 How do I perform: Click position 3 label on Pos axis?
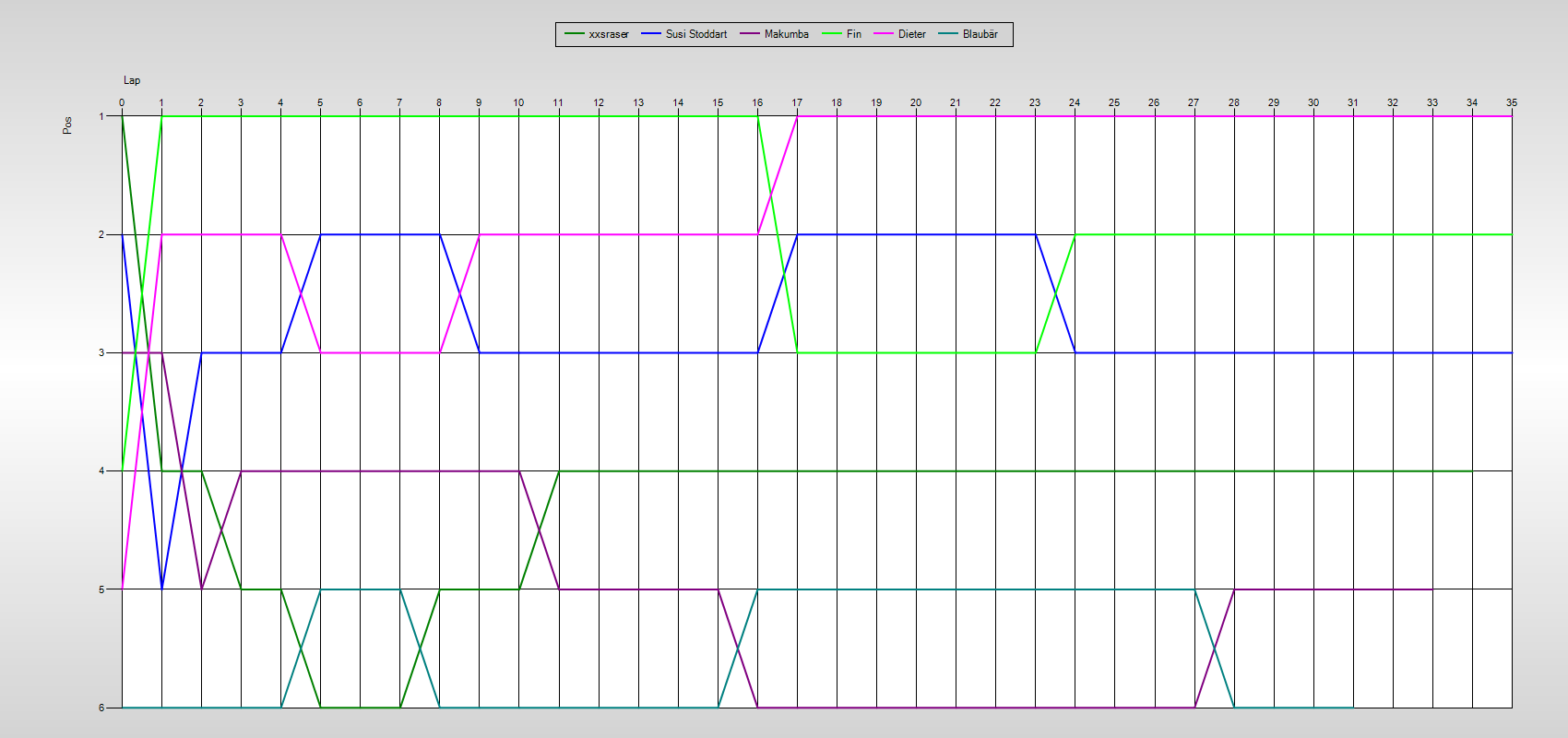(x=101, y=352)
